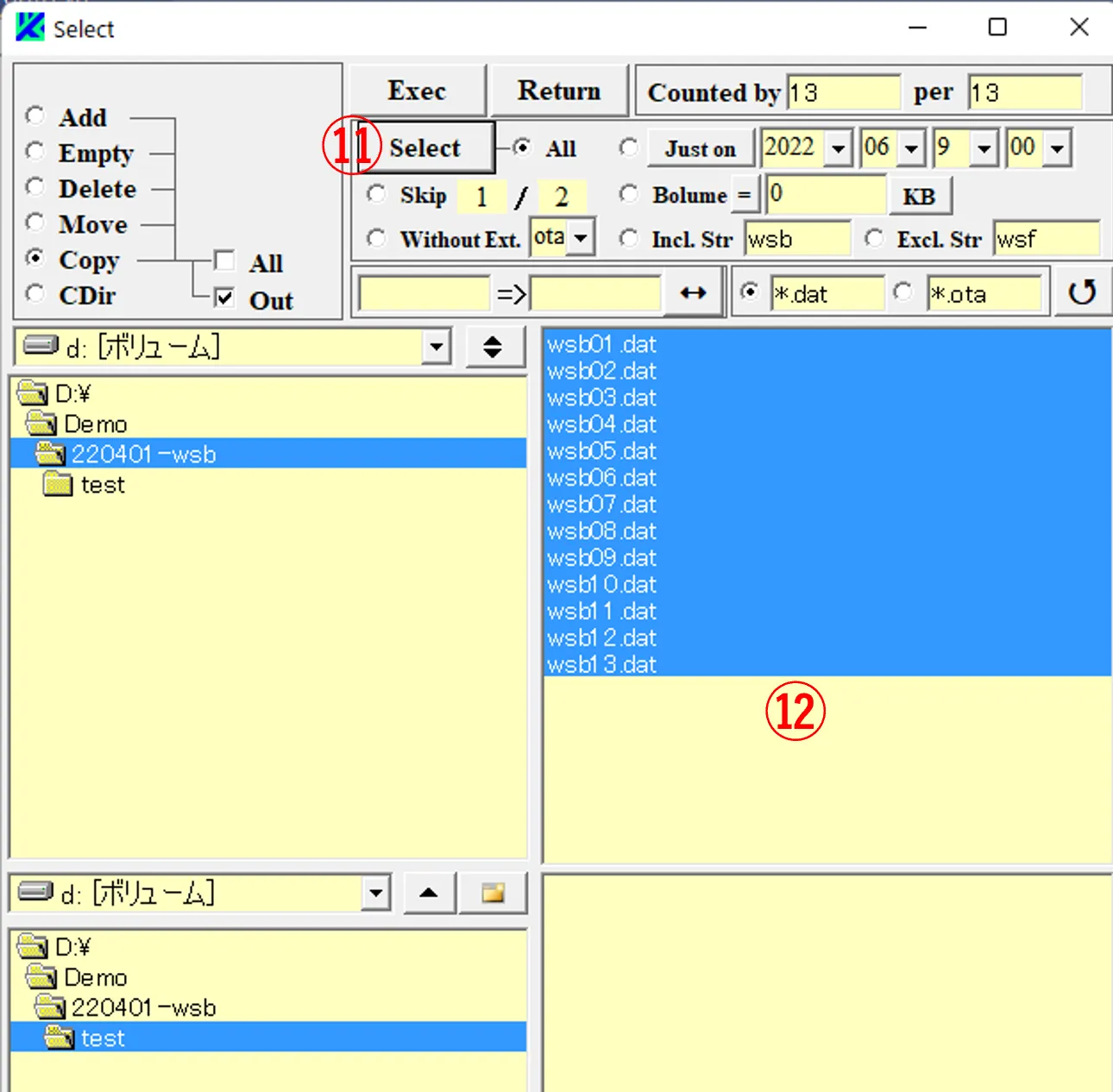Select file wsb01.dat
This screenshot has width=1113, height=1092.
(x=827, y=344)
